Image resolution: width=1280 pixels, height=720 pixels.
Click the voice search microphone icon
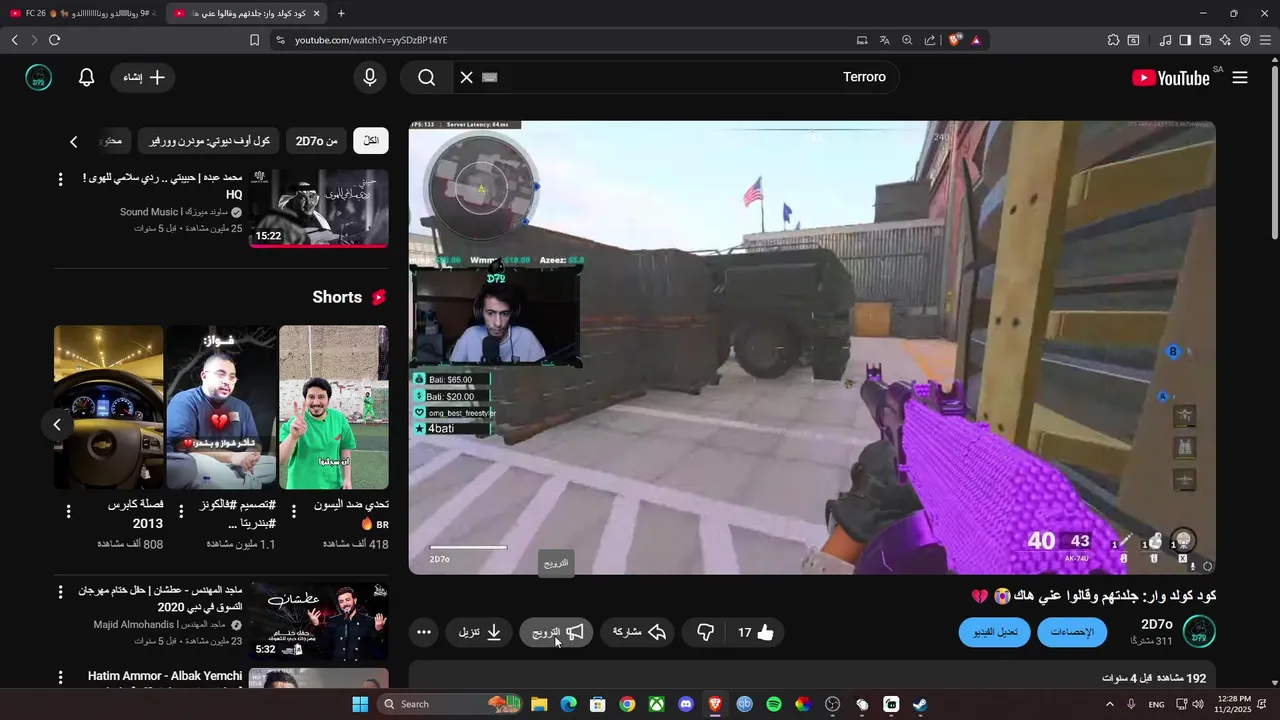pyautogui.click(x=370, y=77)
